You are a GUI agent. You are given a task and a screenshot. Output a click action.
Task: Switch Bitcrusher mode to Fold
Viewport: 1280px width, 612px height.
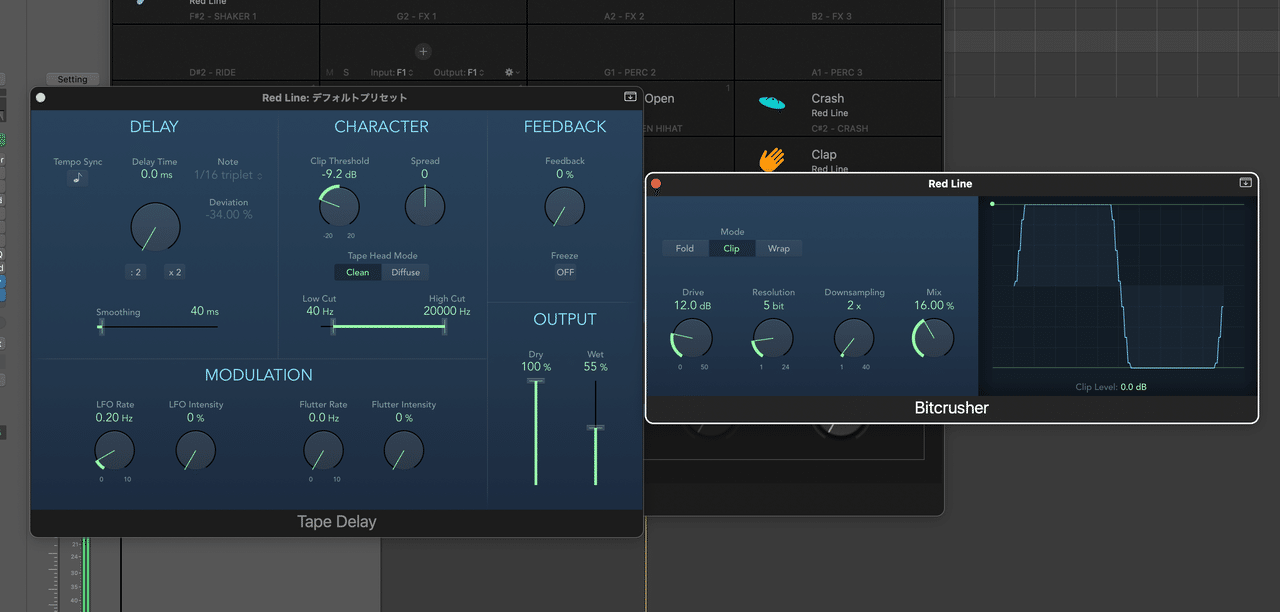tap(684, 248)
